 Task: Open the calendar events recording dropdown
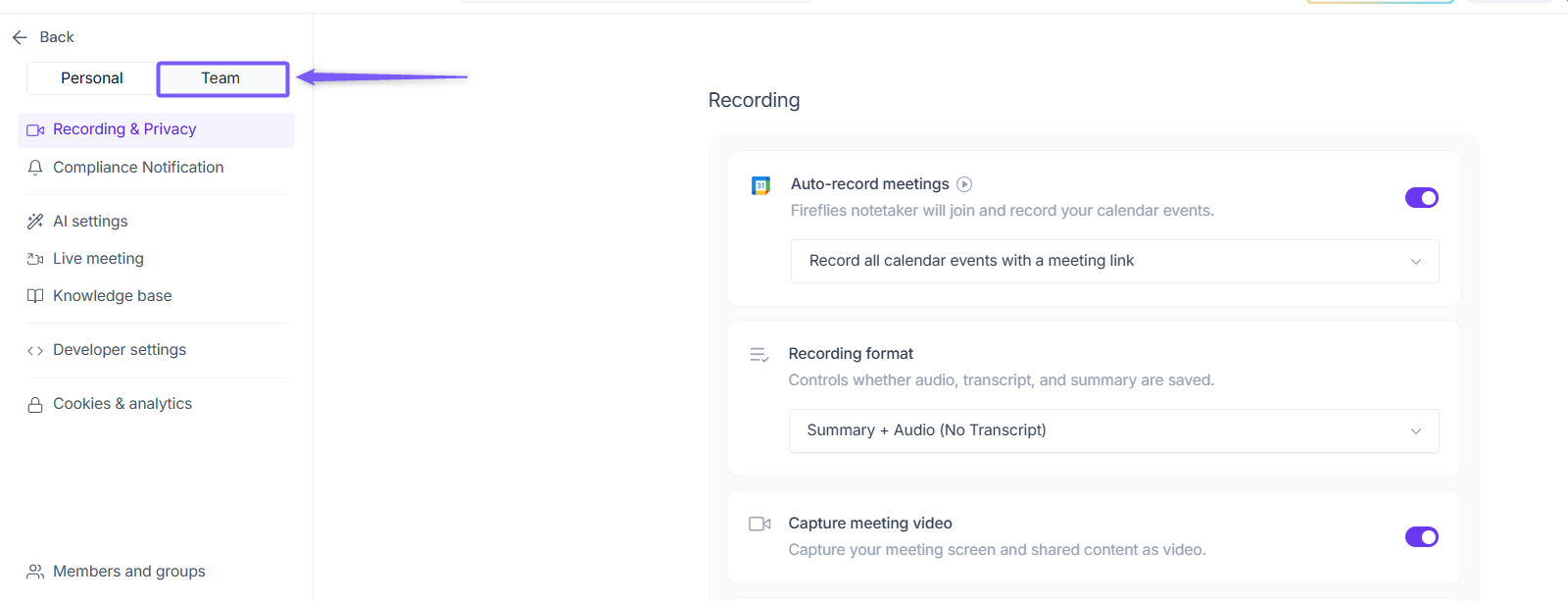[1114, 261]
